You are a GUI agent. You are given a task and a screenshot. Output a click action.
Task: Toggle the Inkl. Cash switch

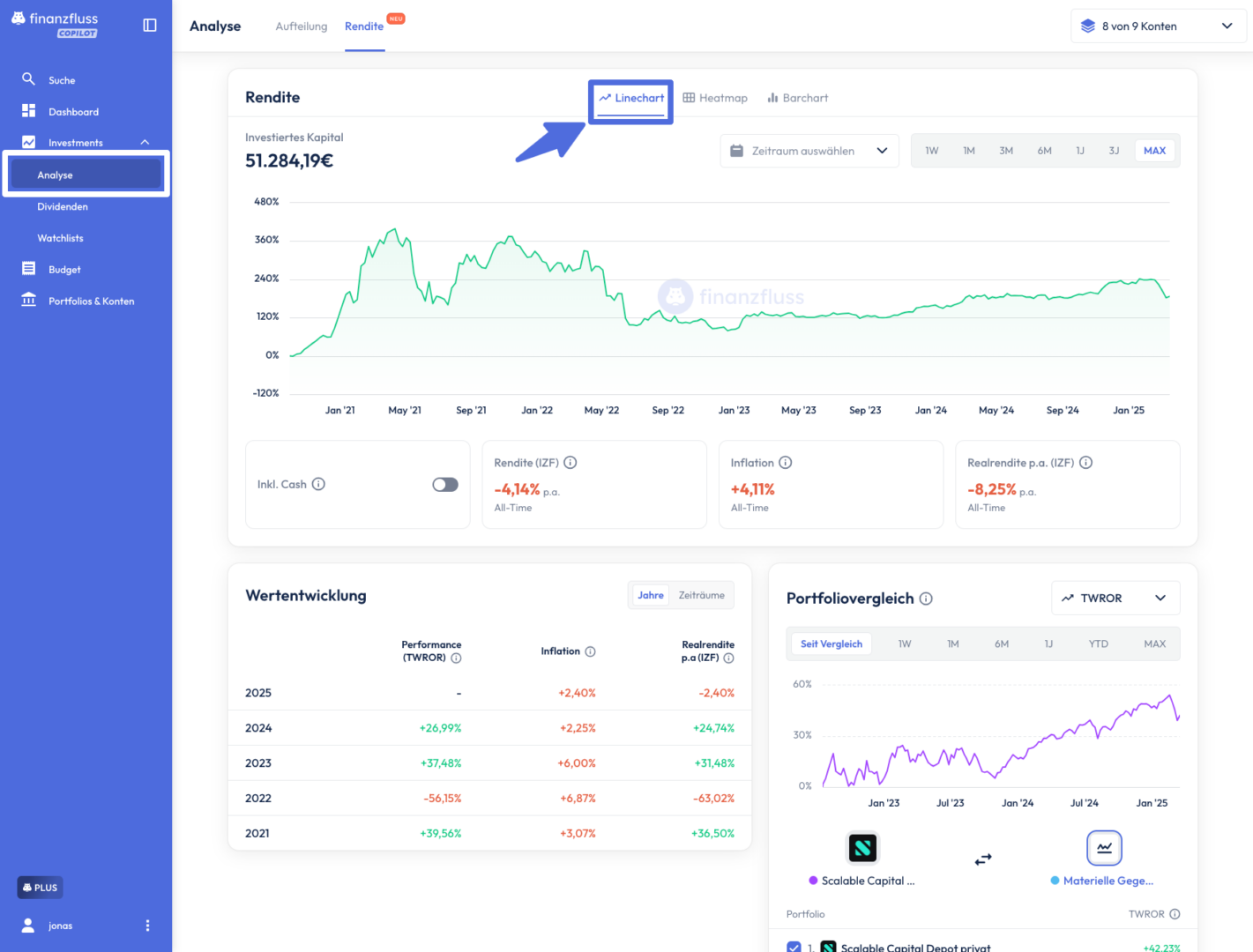(x=445, y=484)
